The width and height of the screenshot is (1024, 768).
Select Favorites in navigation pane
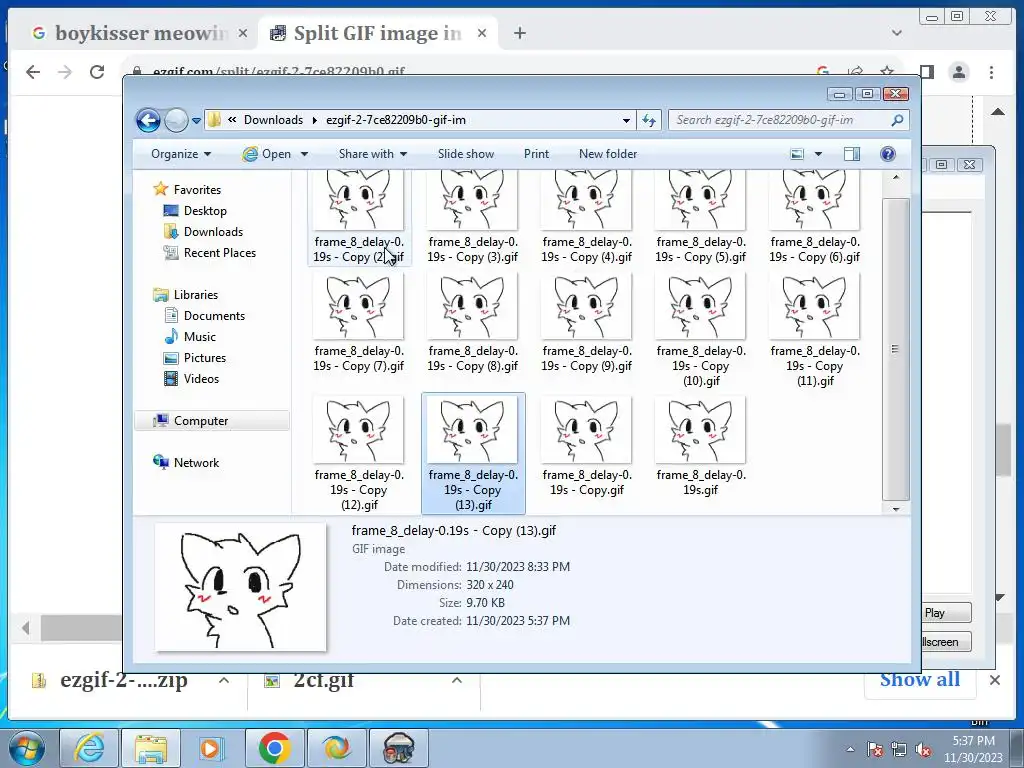pos(197,190)
